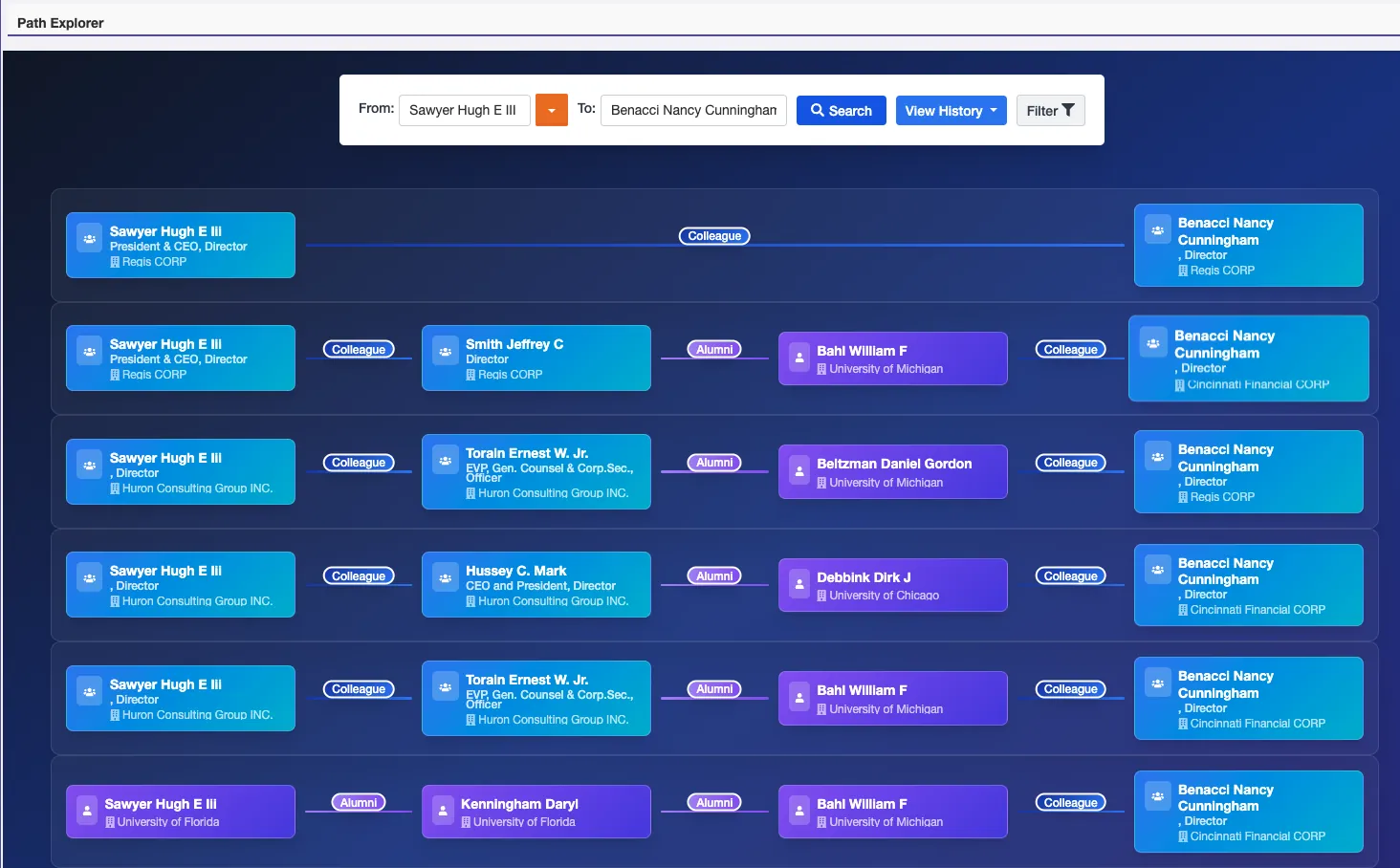Click the person icon on Kenningham Daryl card

click(444, 811)
